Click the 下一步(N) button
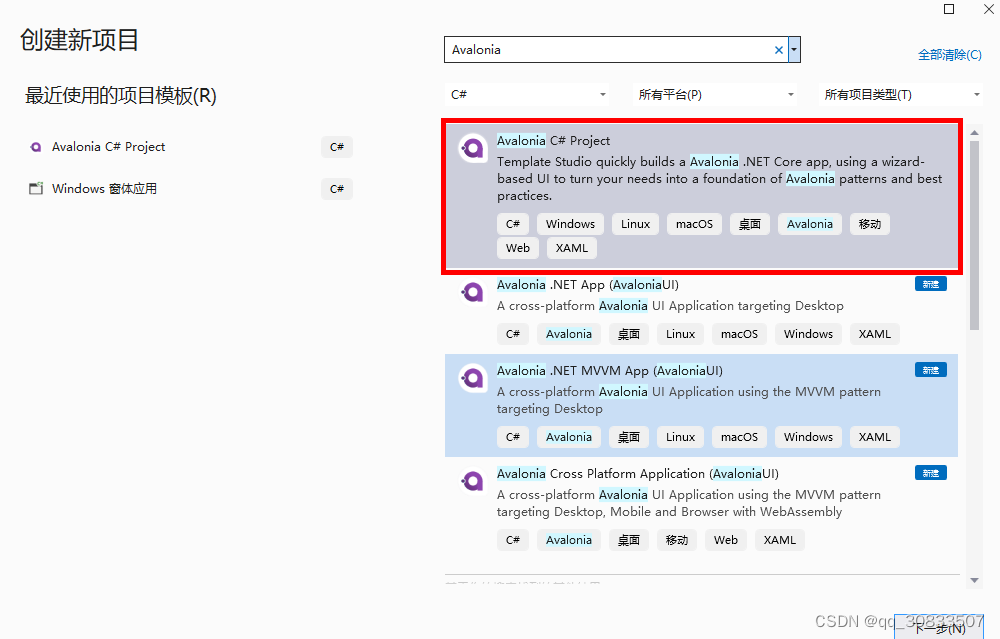Viewport: 1000px width, 639px height. (937, 627)
